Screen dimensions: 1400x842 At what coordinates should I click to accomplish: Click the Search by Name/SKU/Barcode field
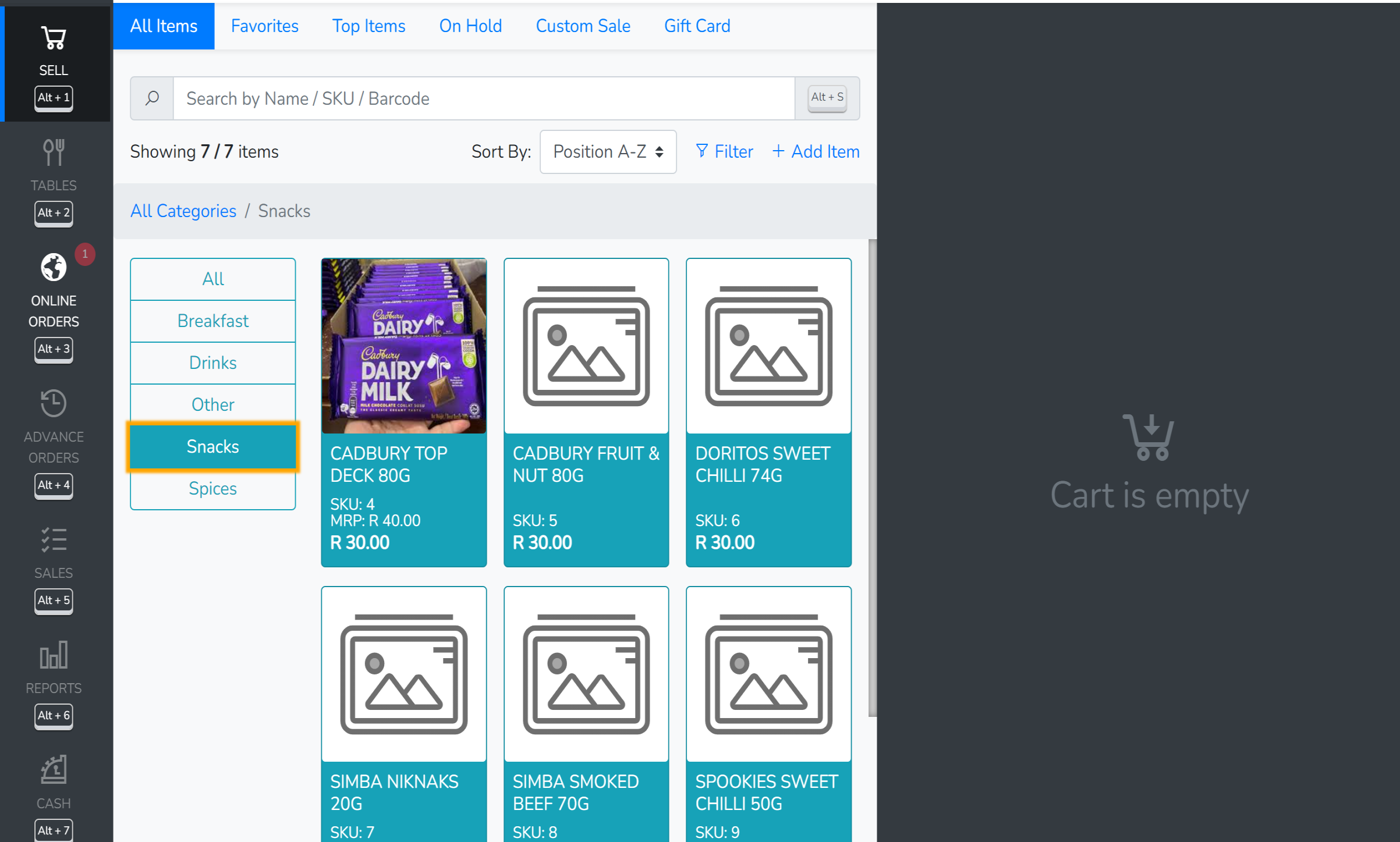484,98
